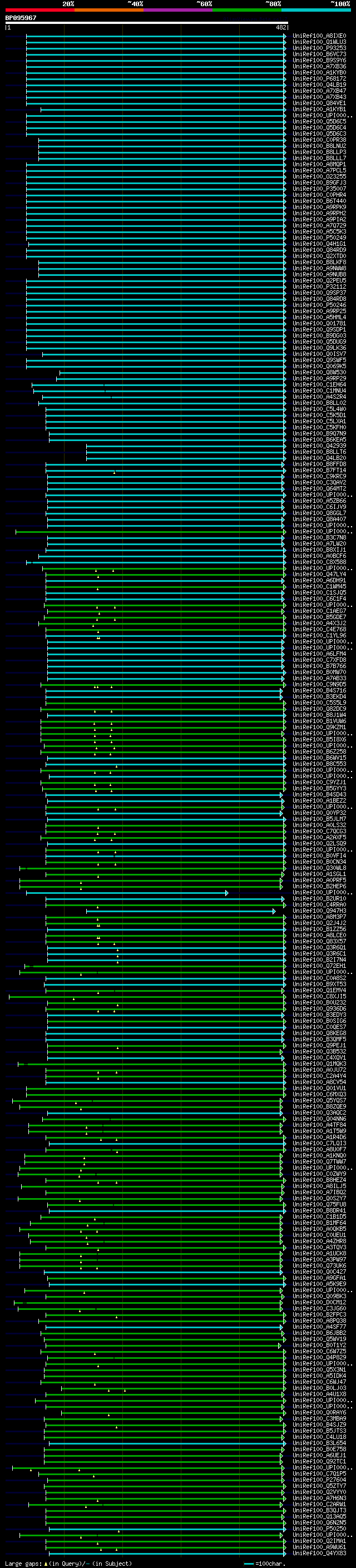This screenshot has width=356, height=1568.
Task: Select hit label UniRef100_Q4LB20
Action: (319, 458)
